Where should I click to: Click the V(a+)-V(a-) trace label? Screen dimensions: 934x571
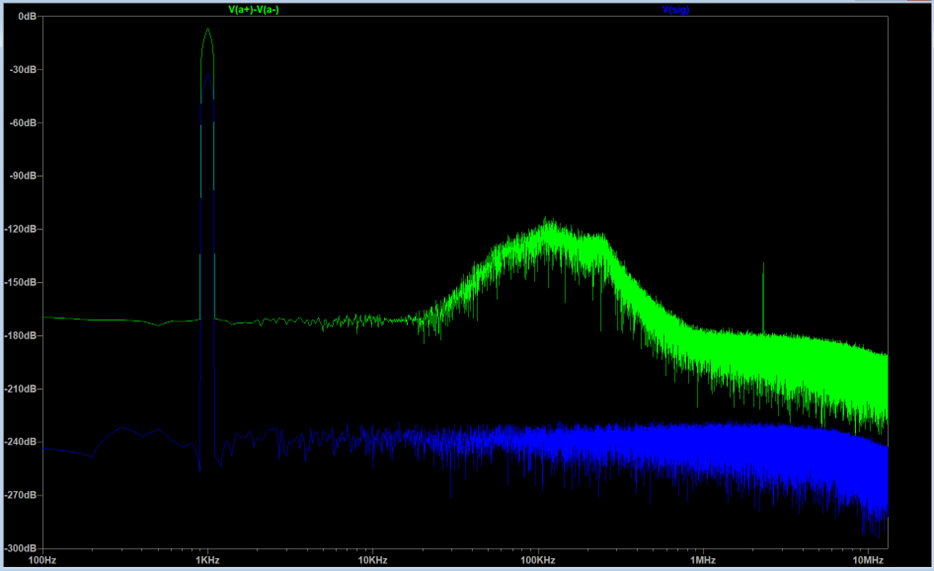pos(254,10)
